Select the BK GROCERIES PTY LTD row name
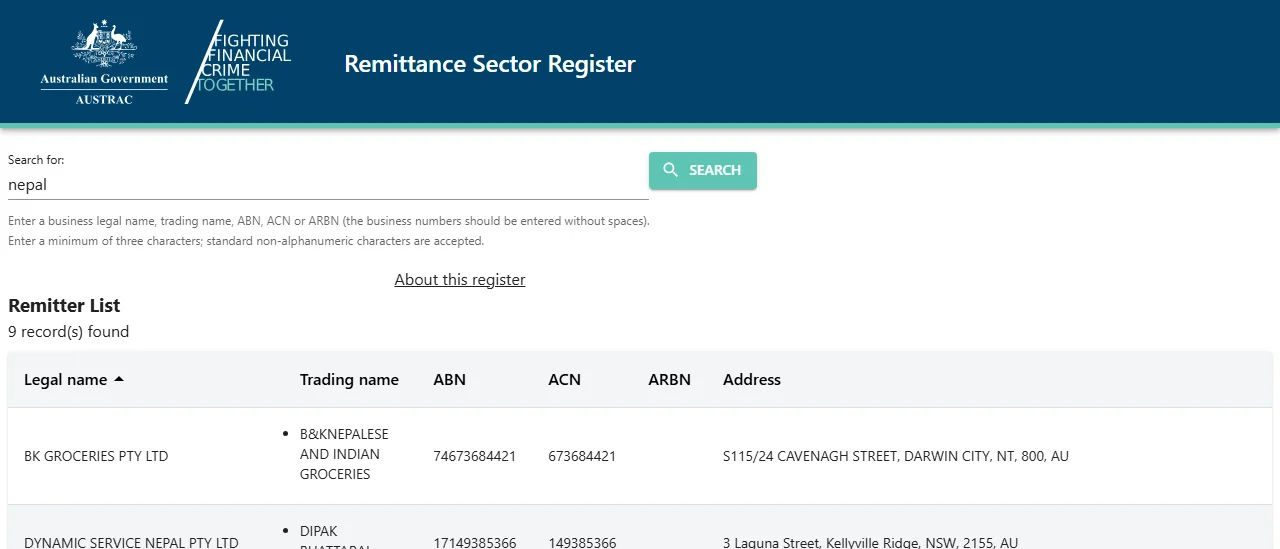The width and height of the screenshot is (1280, 549). click(96, 456)
